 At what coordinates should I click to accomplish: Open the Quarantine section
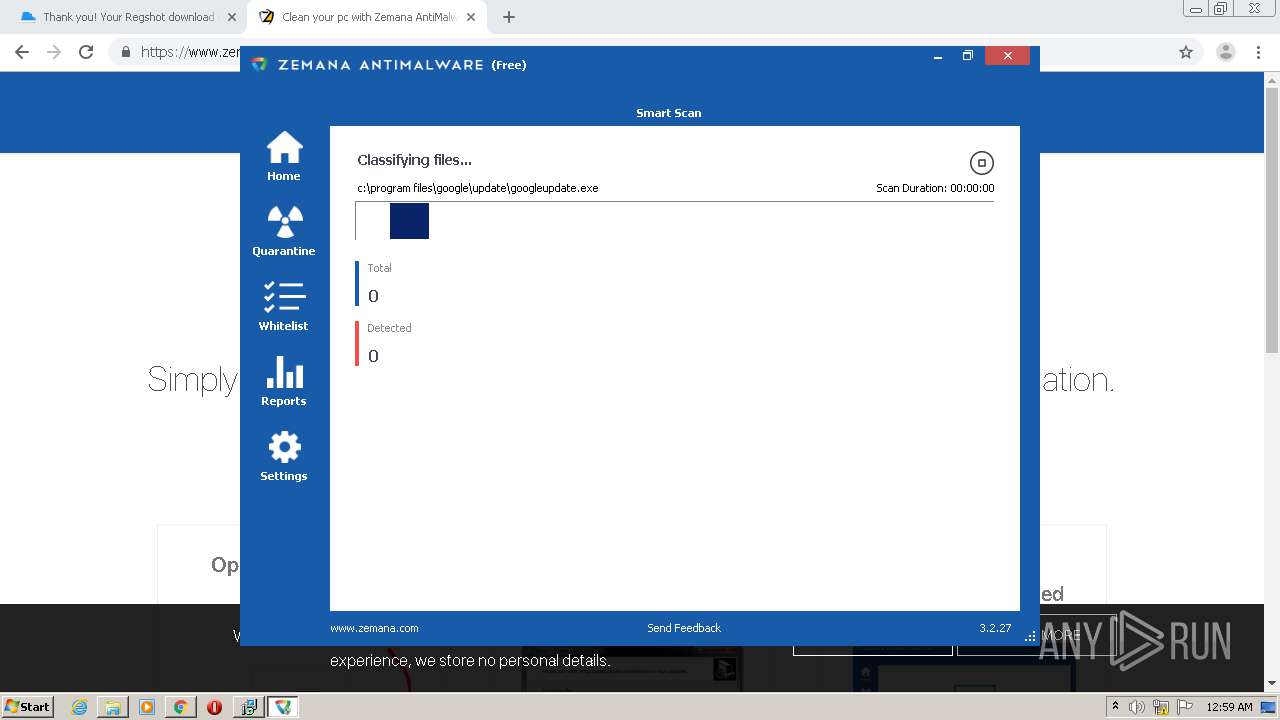(284, 231)
